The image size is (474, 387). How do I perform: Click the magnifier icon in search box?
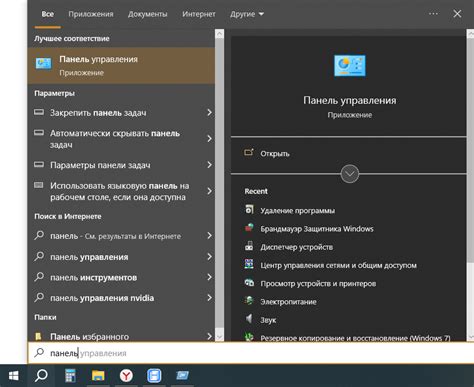coord(39,352)
